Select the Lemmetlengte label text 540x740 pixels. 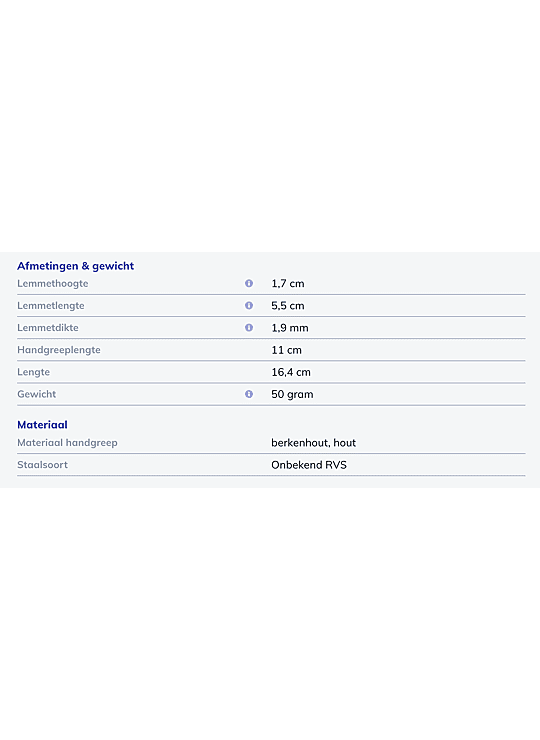click(51, 306)
